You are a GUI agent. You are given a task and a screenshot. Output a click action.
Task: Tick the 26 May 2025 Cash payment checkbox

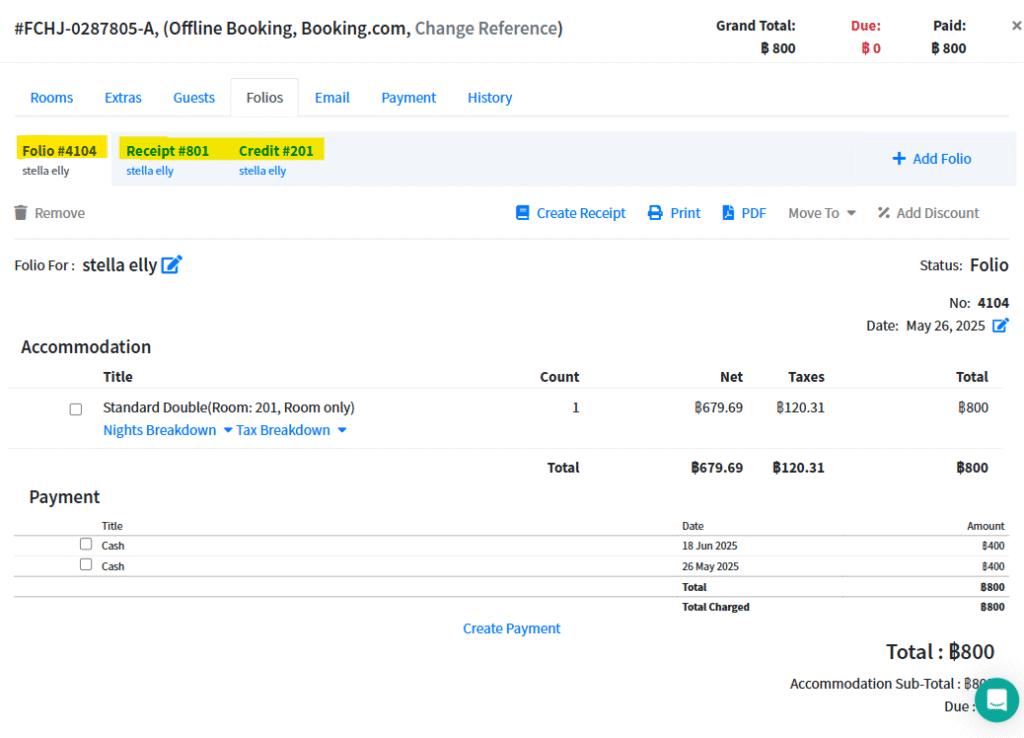[x=86, y=565]
